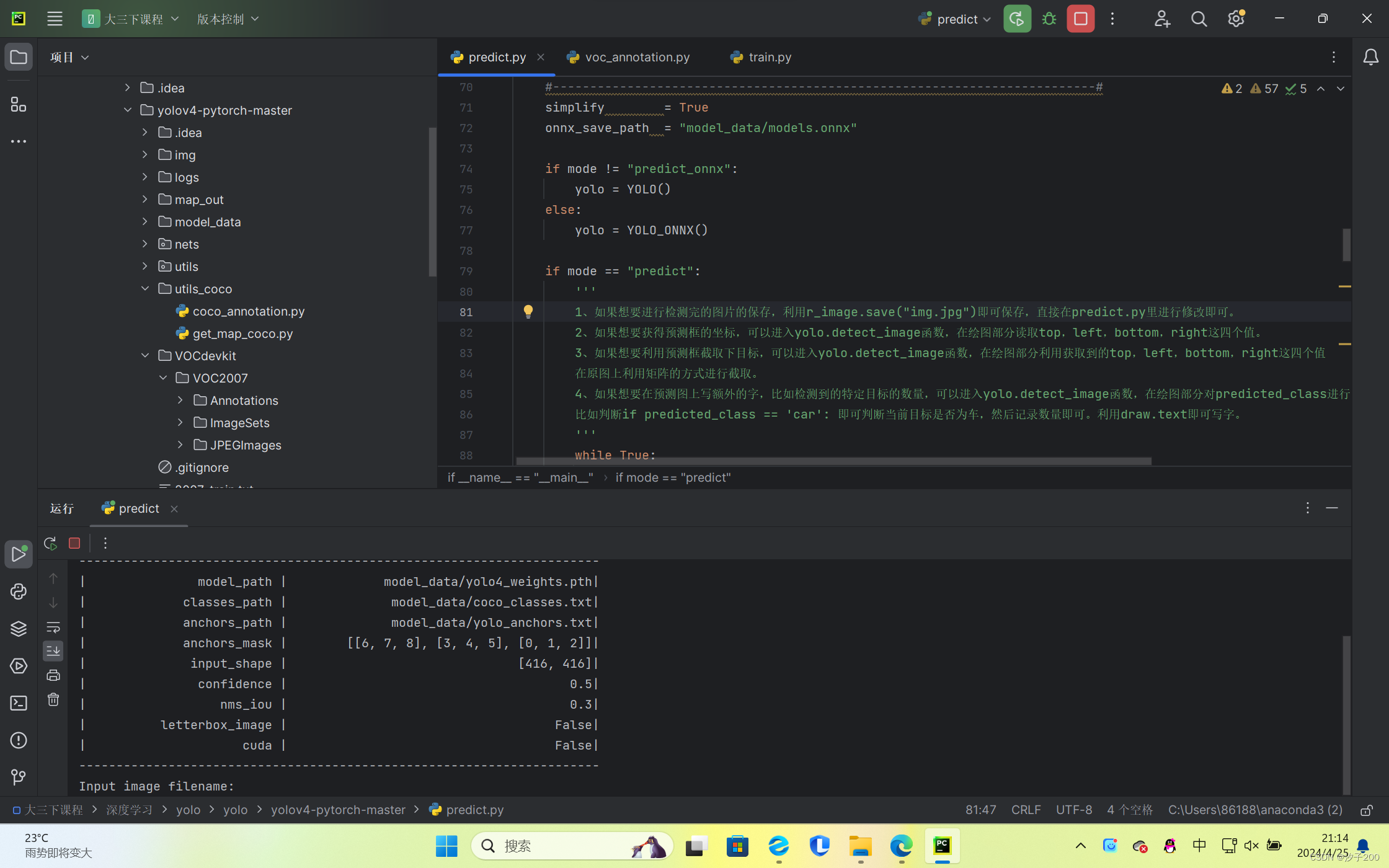1389x868 pixels.
Task: Click the UTF-8 encoding in status bar
Action: point(1073,810)
